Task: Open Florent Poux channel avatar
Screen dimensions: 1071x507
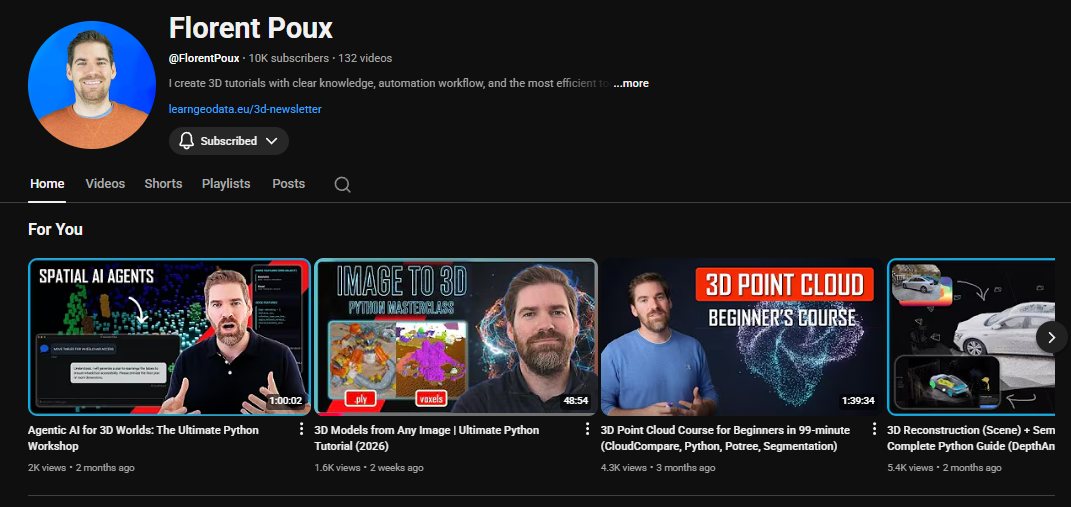Action: pos(92,85)
